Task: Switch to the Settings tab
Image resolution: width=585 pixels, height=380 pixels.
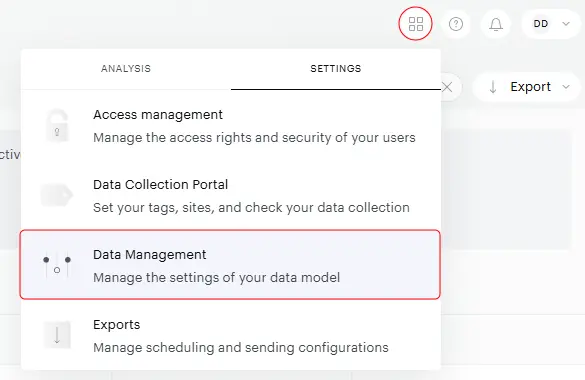Action: point(336,69)
